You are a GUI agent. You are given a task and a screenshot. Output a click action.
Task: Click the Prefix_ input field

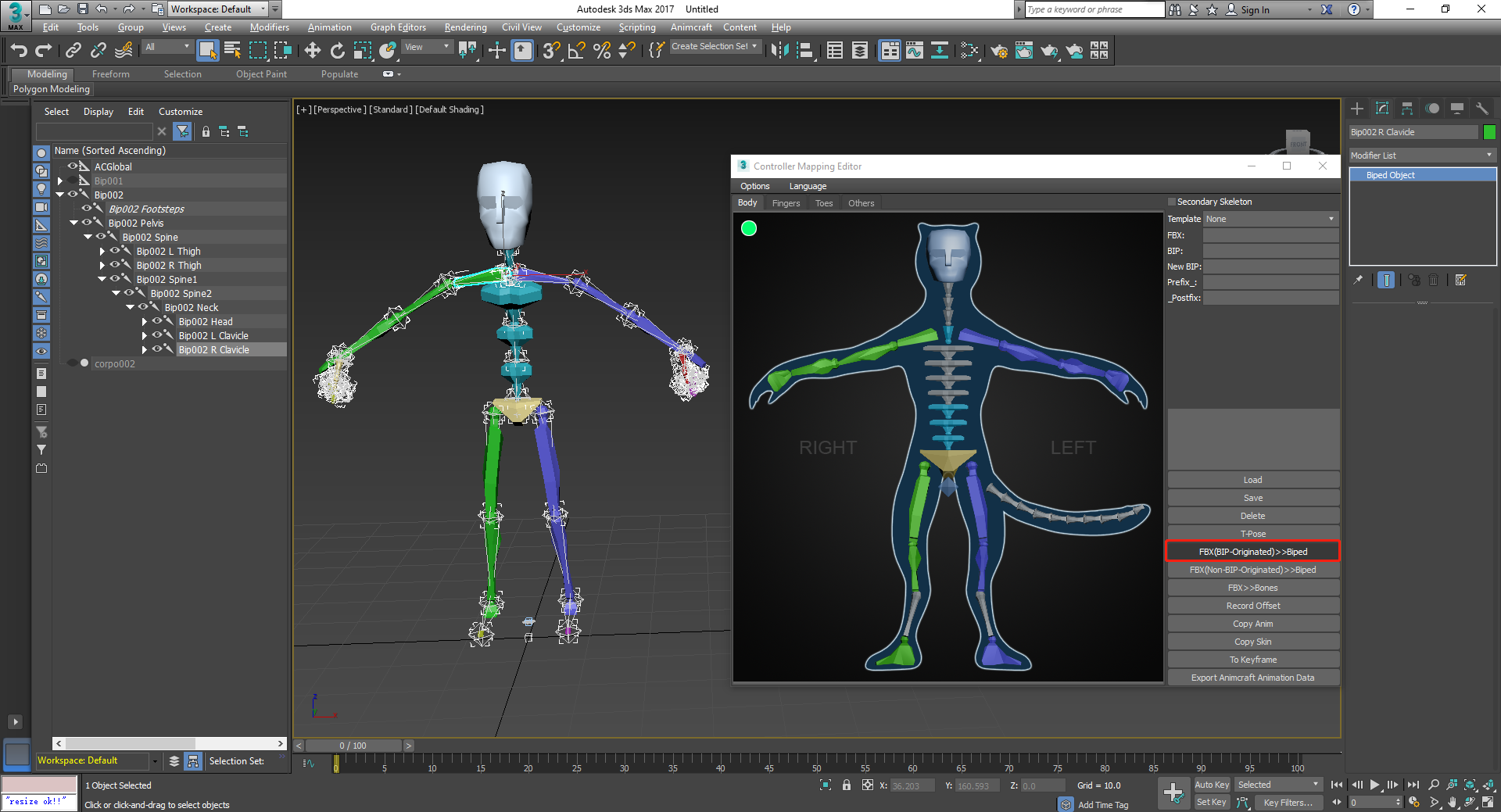click(x=1270, y=282)
